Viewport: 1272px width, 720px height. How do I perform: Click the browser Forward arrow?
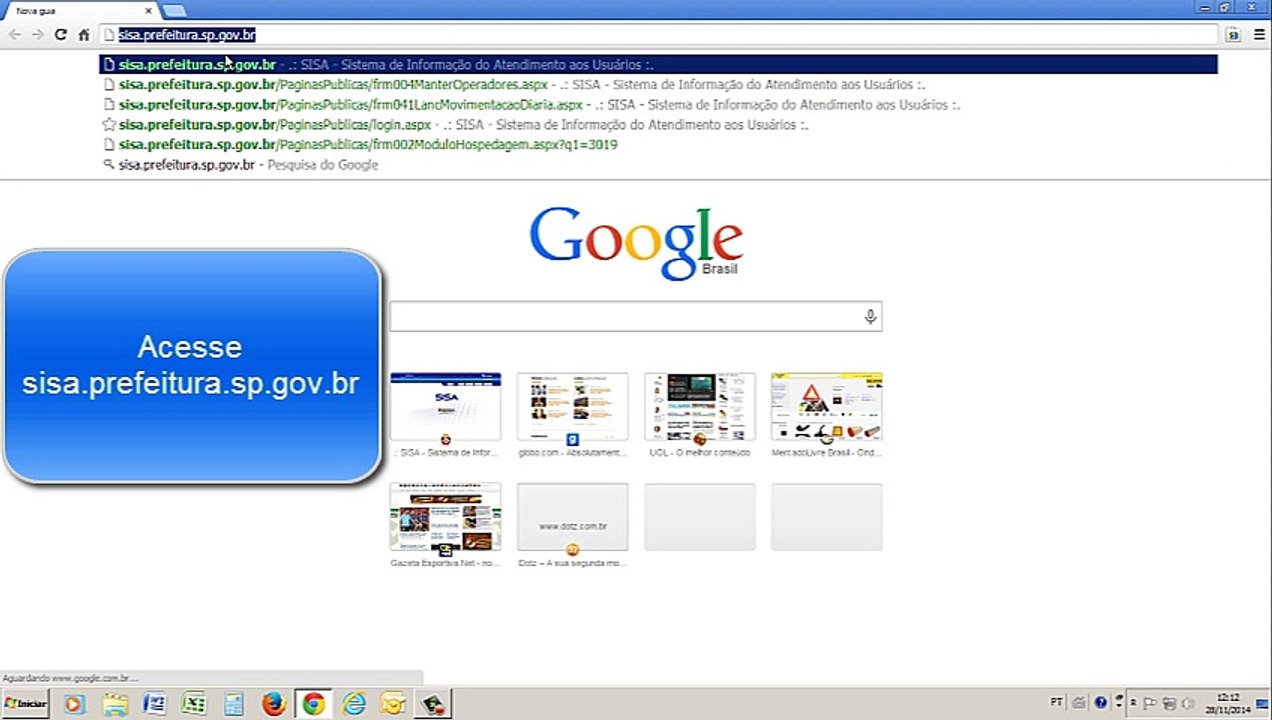[37, 34]
